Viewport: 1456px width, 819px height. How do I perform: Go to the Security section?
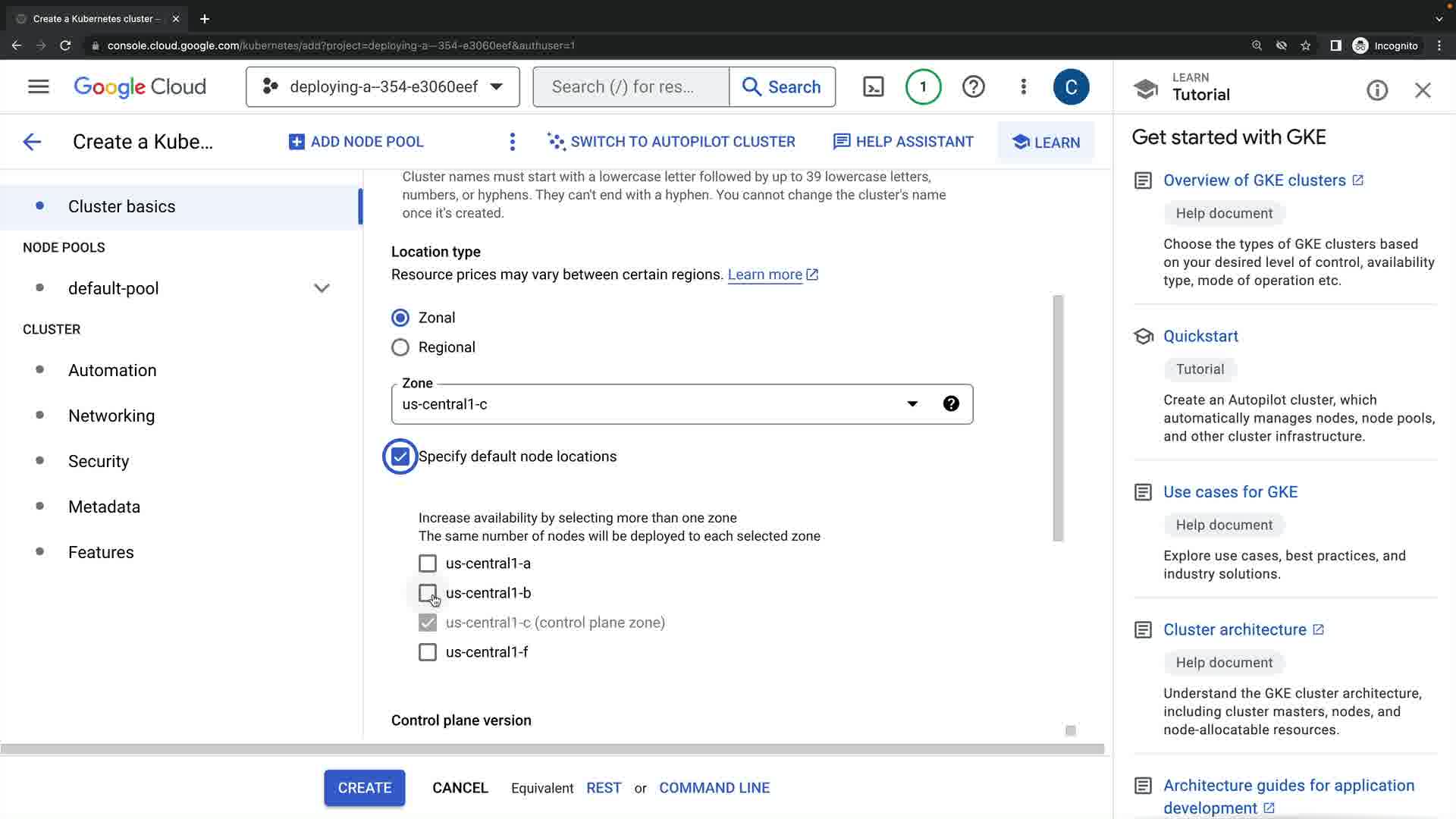(x=99, y=461)
